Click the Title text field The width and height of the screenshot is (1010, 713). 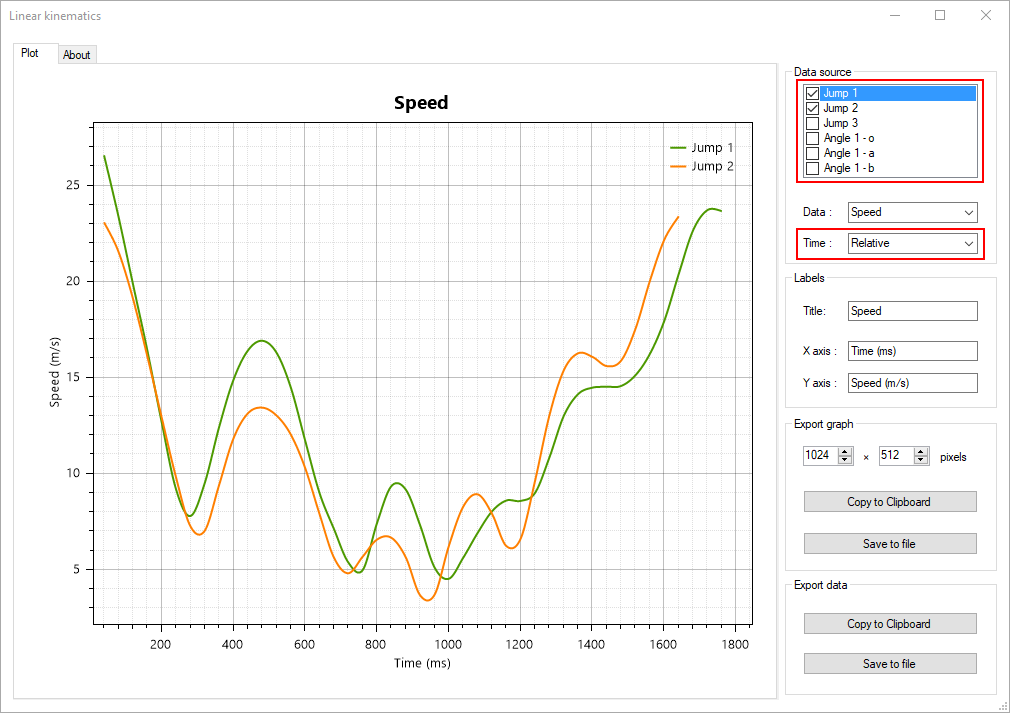click(912, 311)
